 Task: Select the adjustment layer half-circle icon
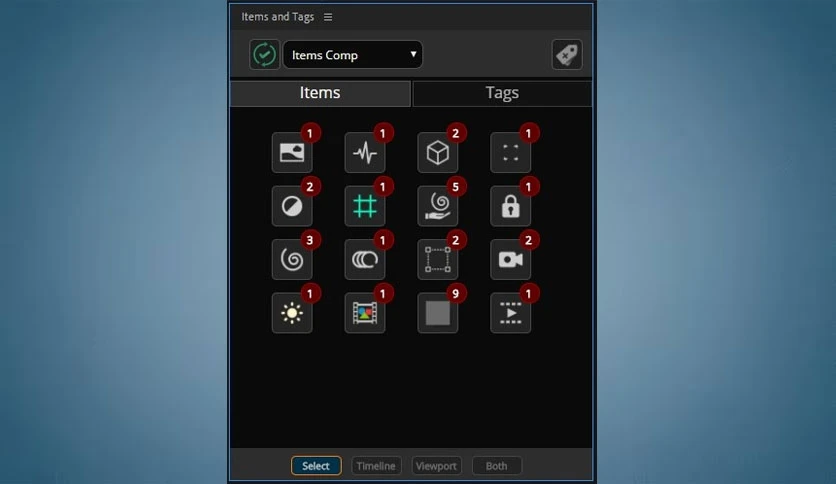(x=292, y=206)
